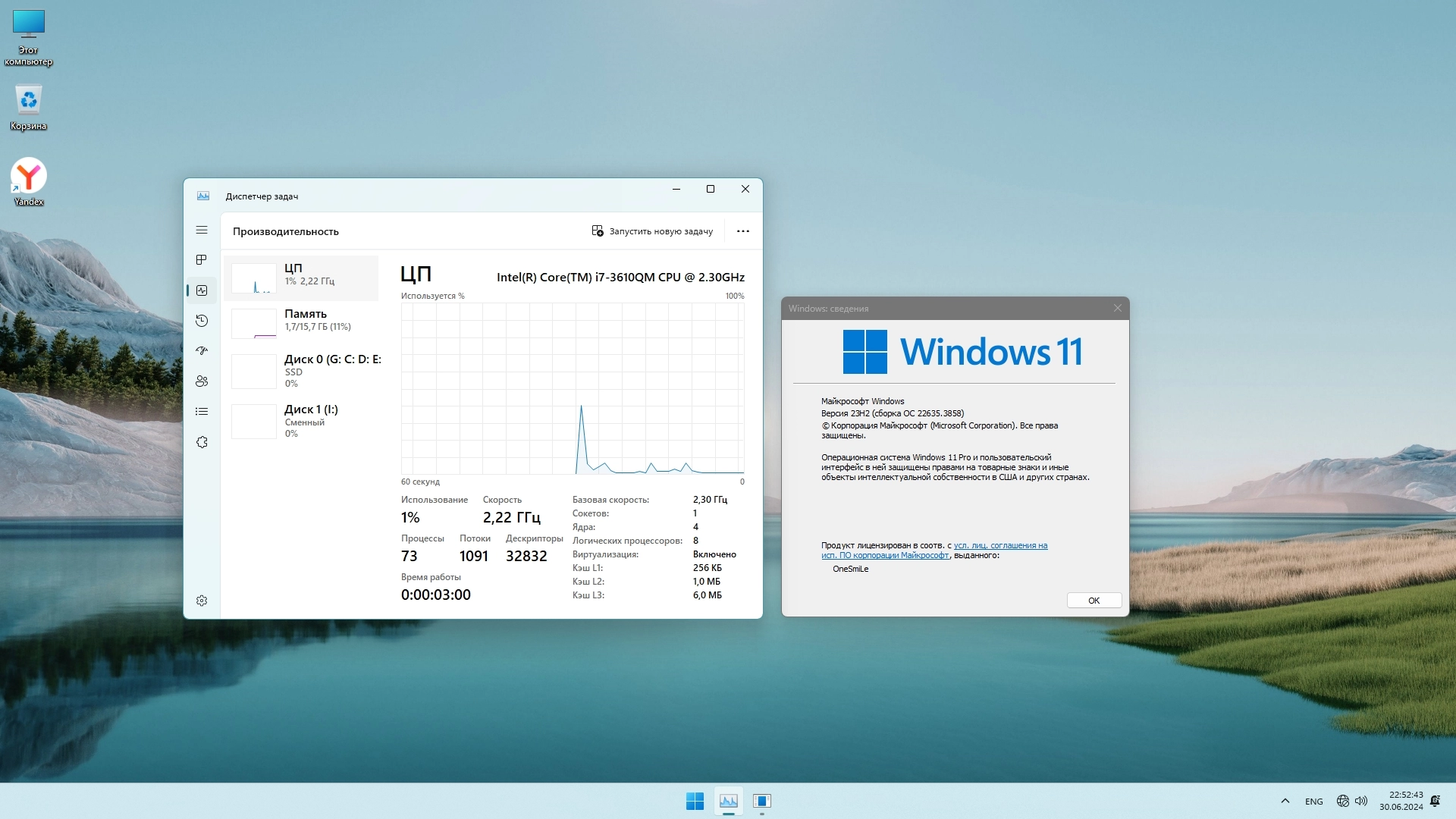Open the Details page icon
This screenshot has width=1456, height=819.
point(202,412)
